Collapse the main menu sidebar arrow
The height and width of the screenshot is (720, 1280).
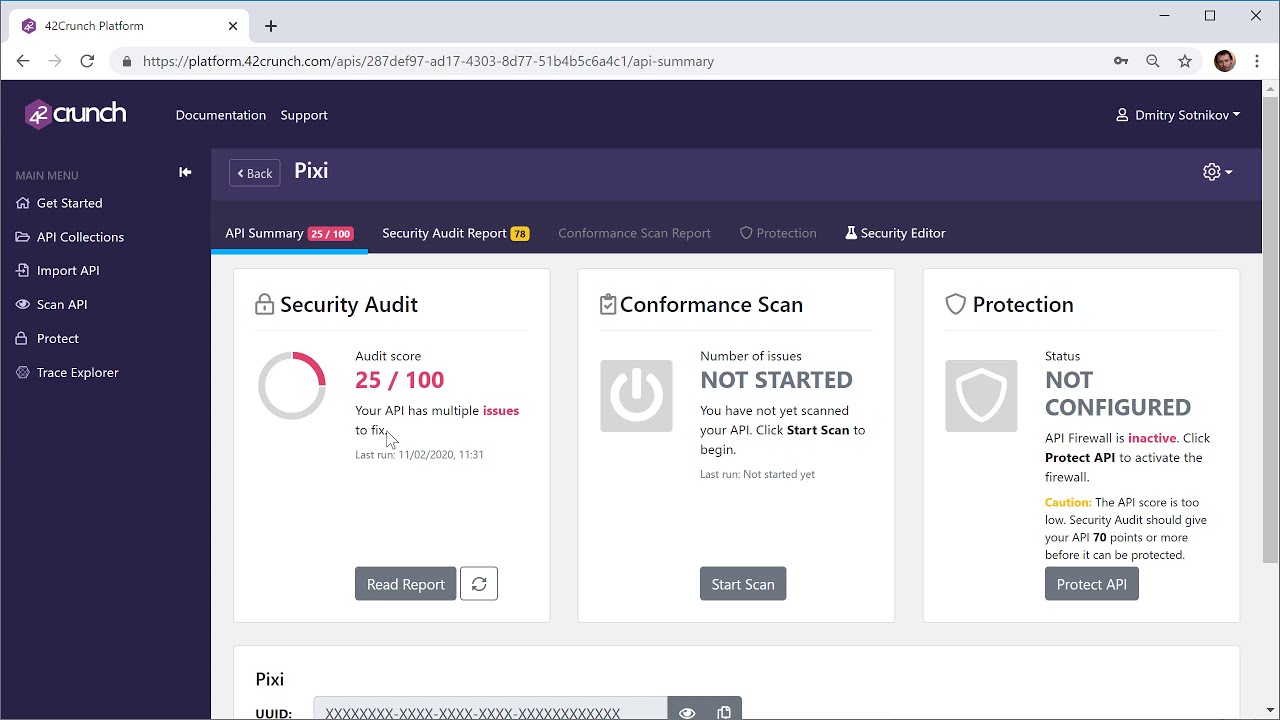(x=185, y=172)
